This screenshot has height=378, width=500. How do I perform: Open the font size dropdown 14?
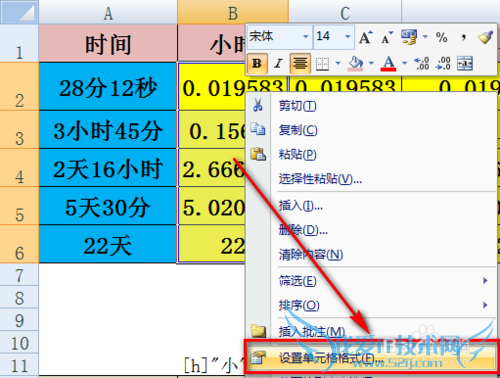click(348, 36)
